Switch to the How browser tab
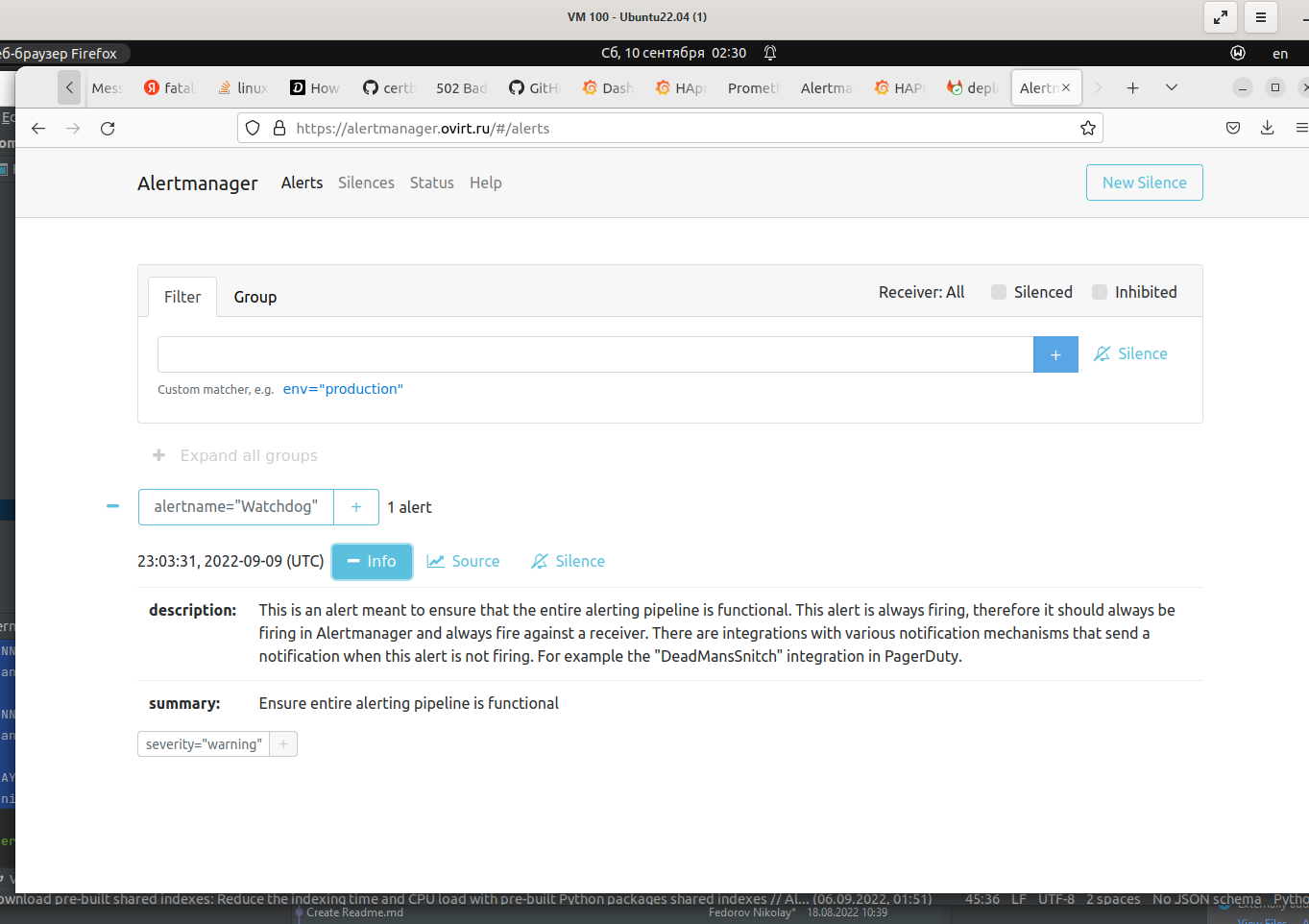The width and height of the screenshot is (1309, 924). (315, 87)
